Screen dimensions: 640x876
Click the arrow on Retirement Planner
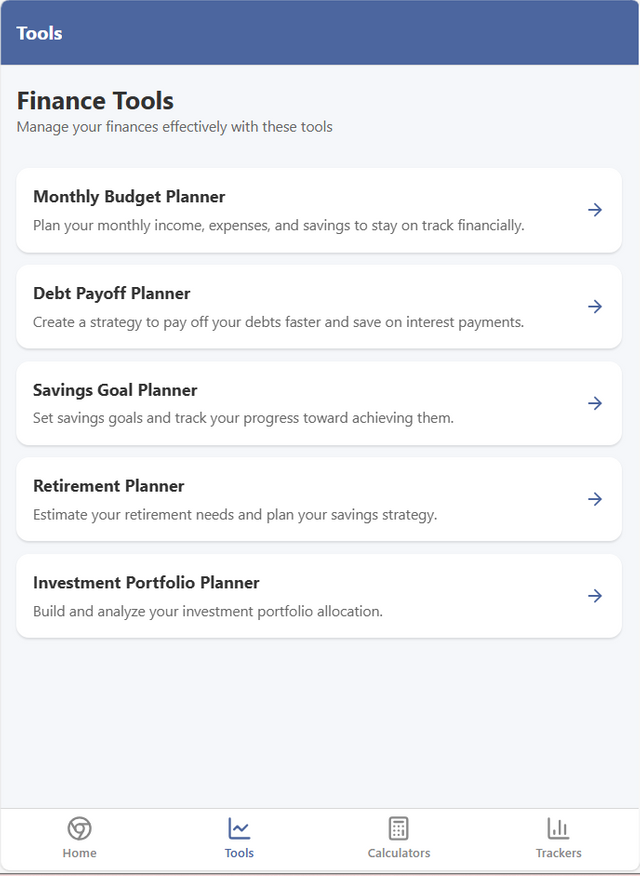pyautogui.click(x=595, y=499)
